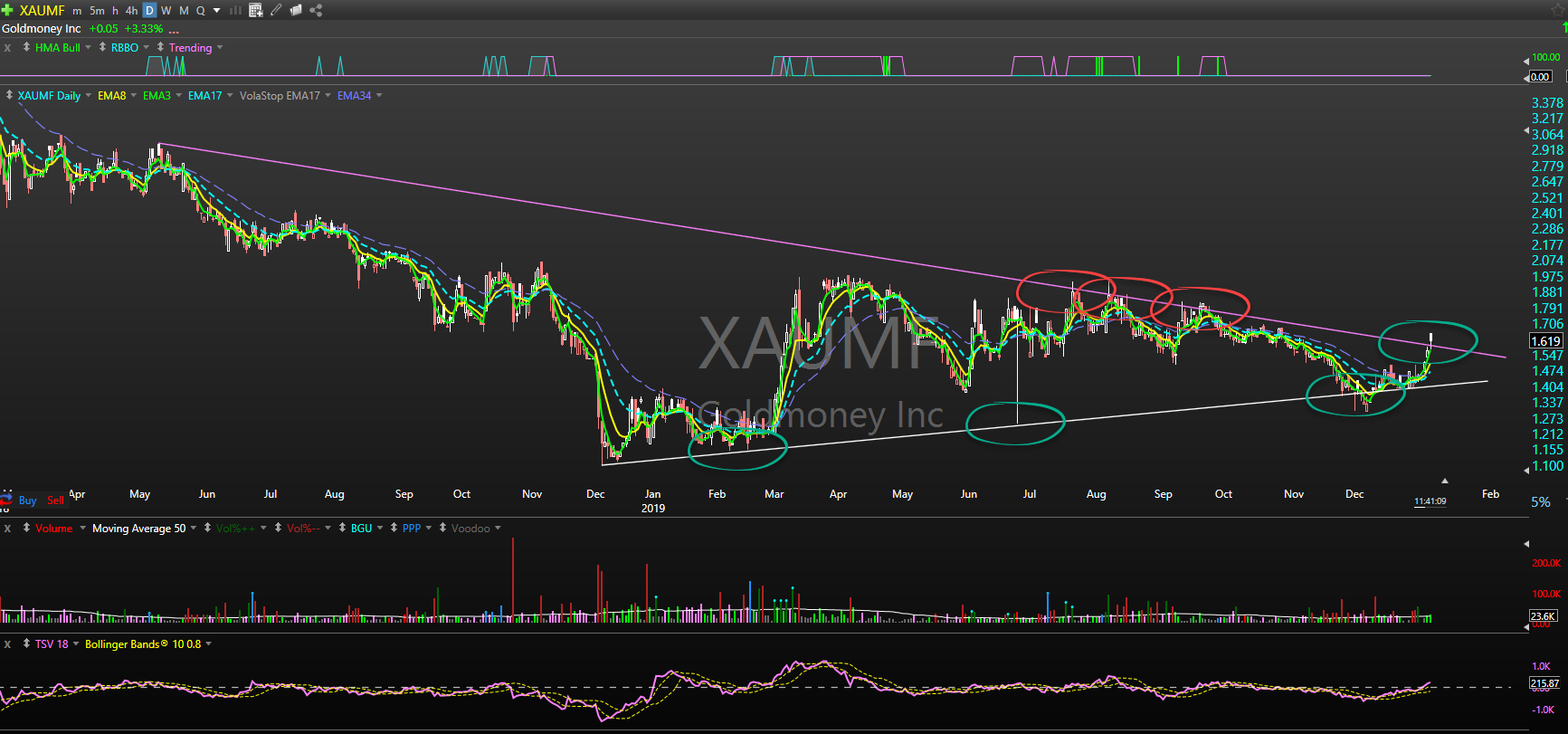Open the Moving Average 50 dropdown
Image resolution: width=1568 pixels, height=734 pixels.
coord(193,528)
